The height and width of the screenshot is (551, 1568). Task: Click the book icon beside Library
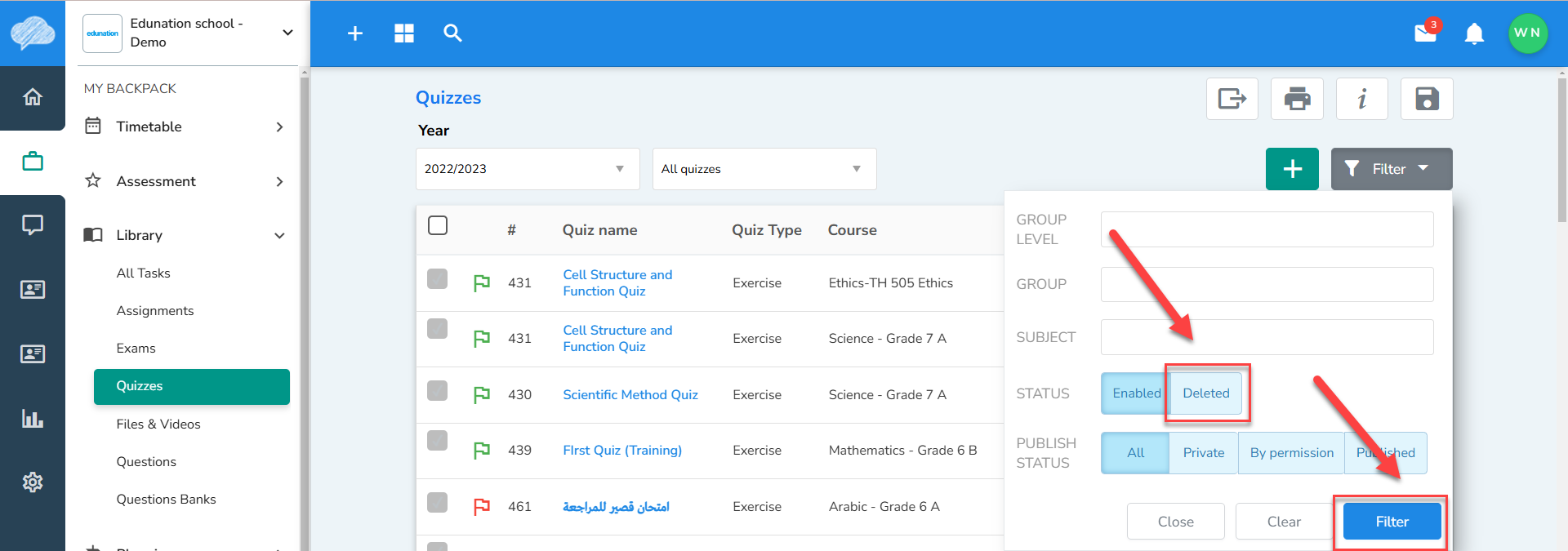(x=93, y=235)
